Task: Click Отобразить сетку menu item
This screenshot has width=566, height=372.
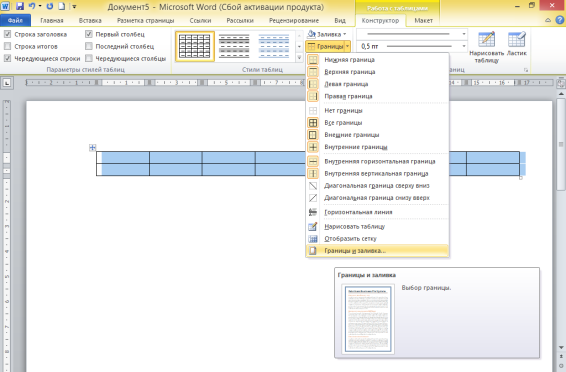Action: [377, 238]
